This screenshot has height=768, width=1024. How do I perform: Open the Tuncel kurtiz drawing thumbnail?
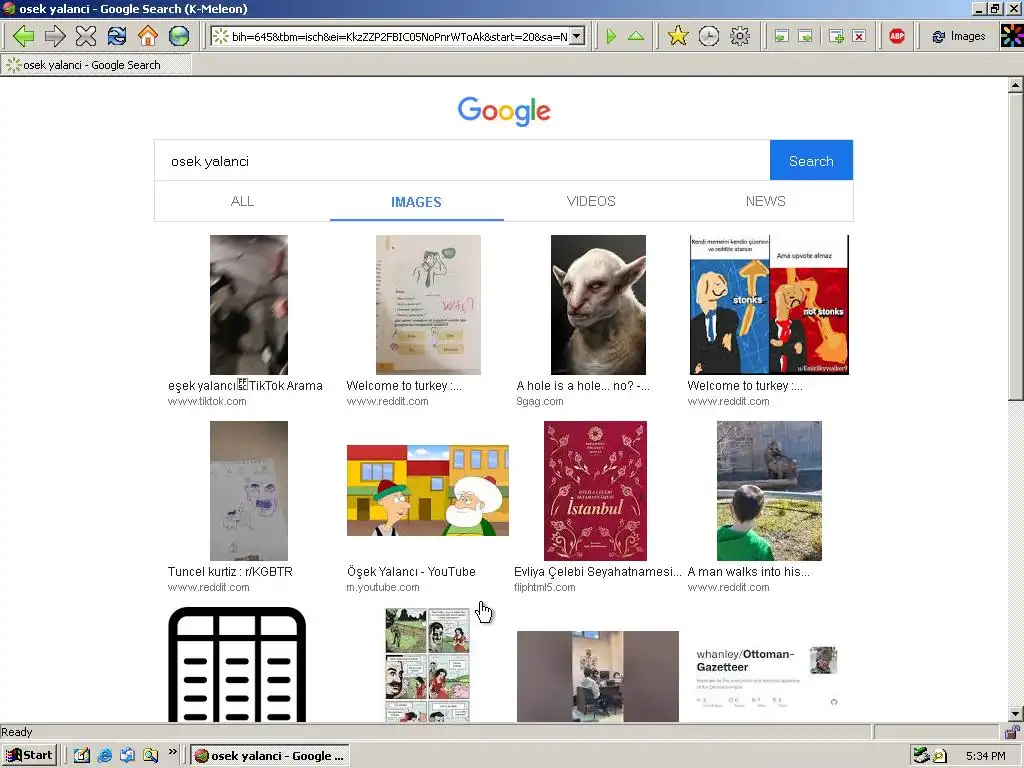point(249,491)
